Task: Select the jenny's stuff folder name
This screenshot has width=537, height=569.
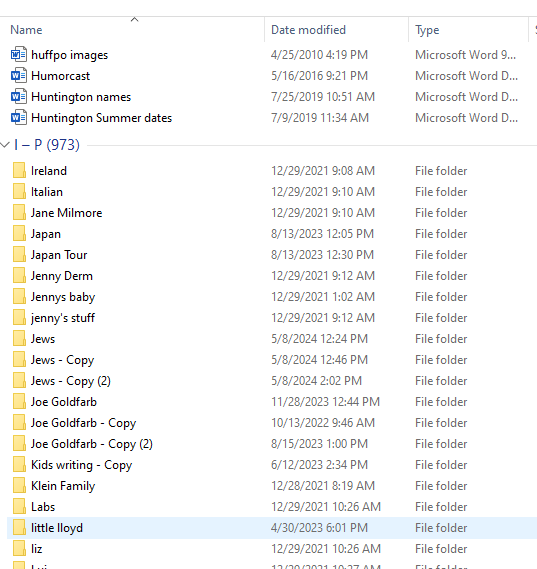Action: pos(63,318)
